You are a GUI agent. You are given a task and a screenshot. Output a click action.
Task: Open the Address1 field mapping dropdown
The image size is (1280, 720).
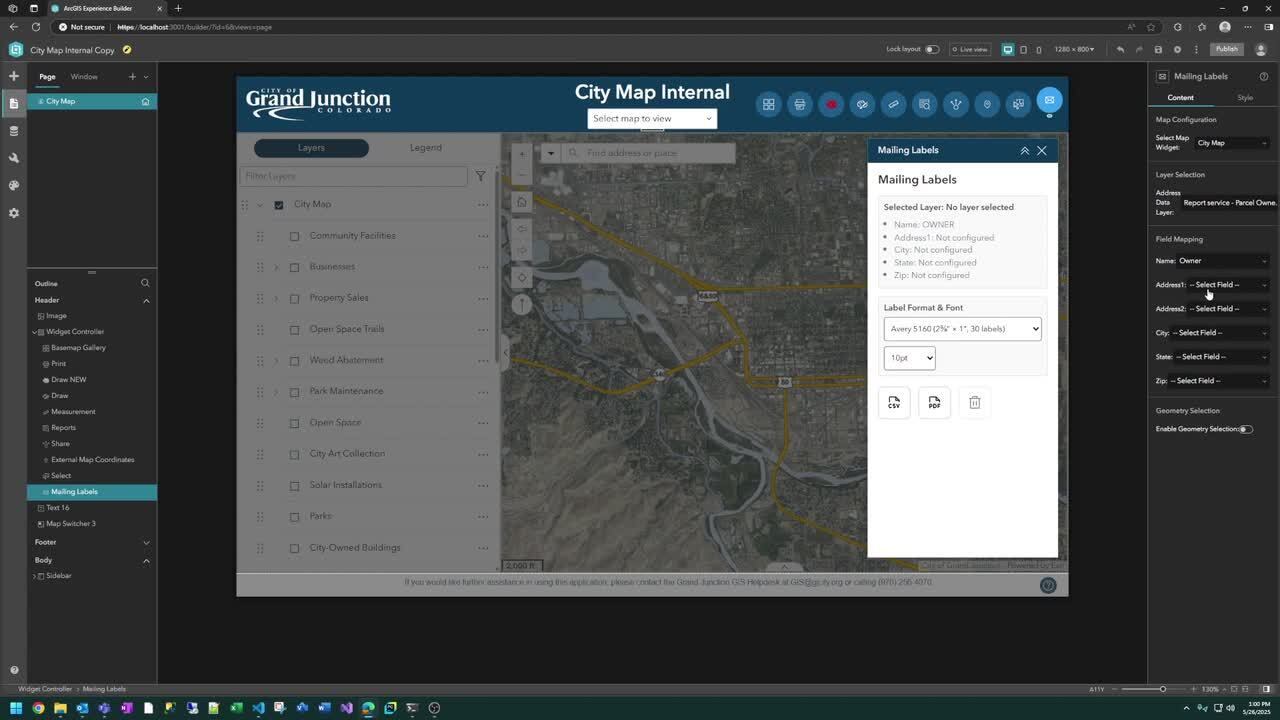point(1227,285)
